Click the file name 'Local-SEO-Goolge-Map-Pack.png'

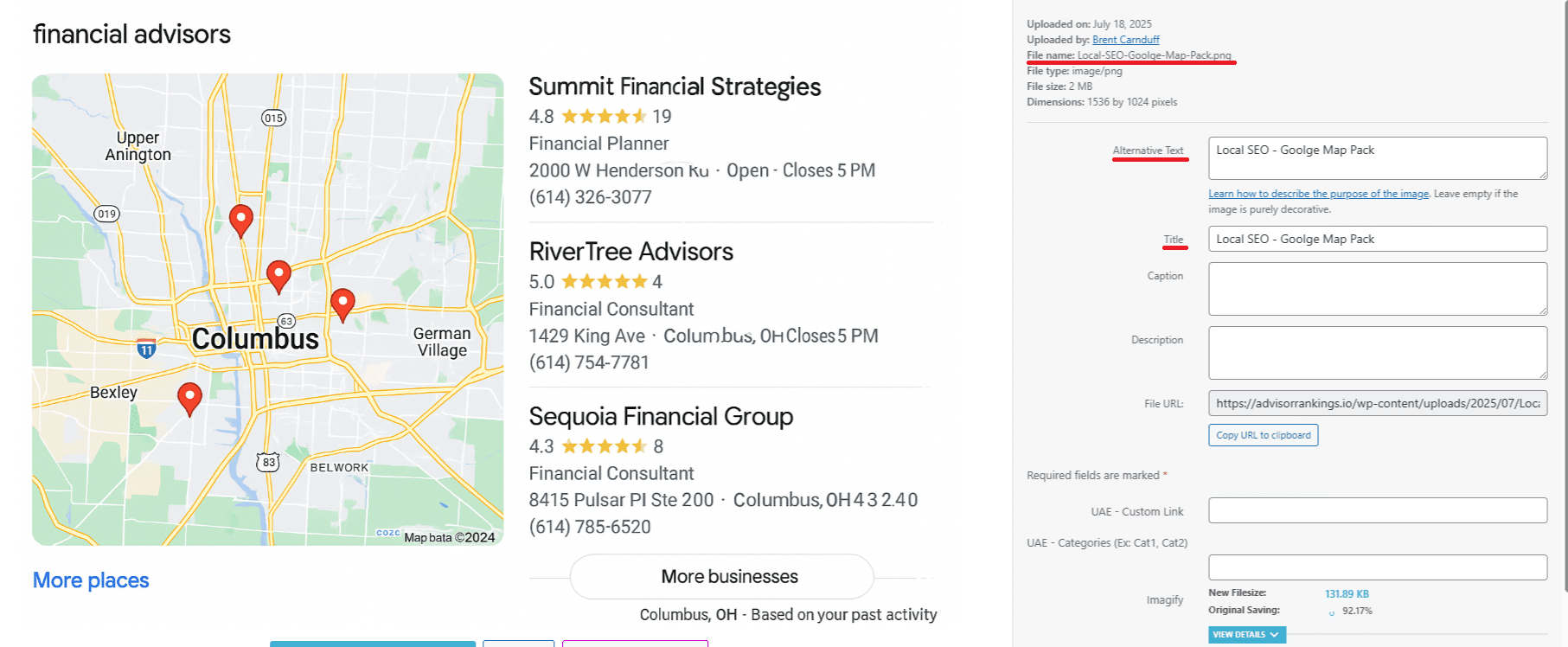(x=1154, y=55)
